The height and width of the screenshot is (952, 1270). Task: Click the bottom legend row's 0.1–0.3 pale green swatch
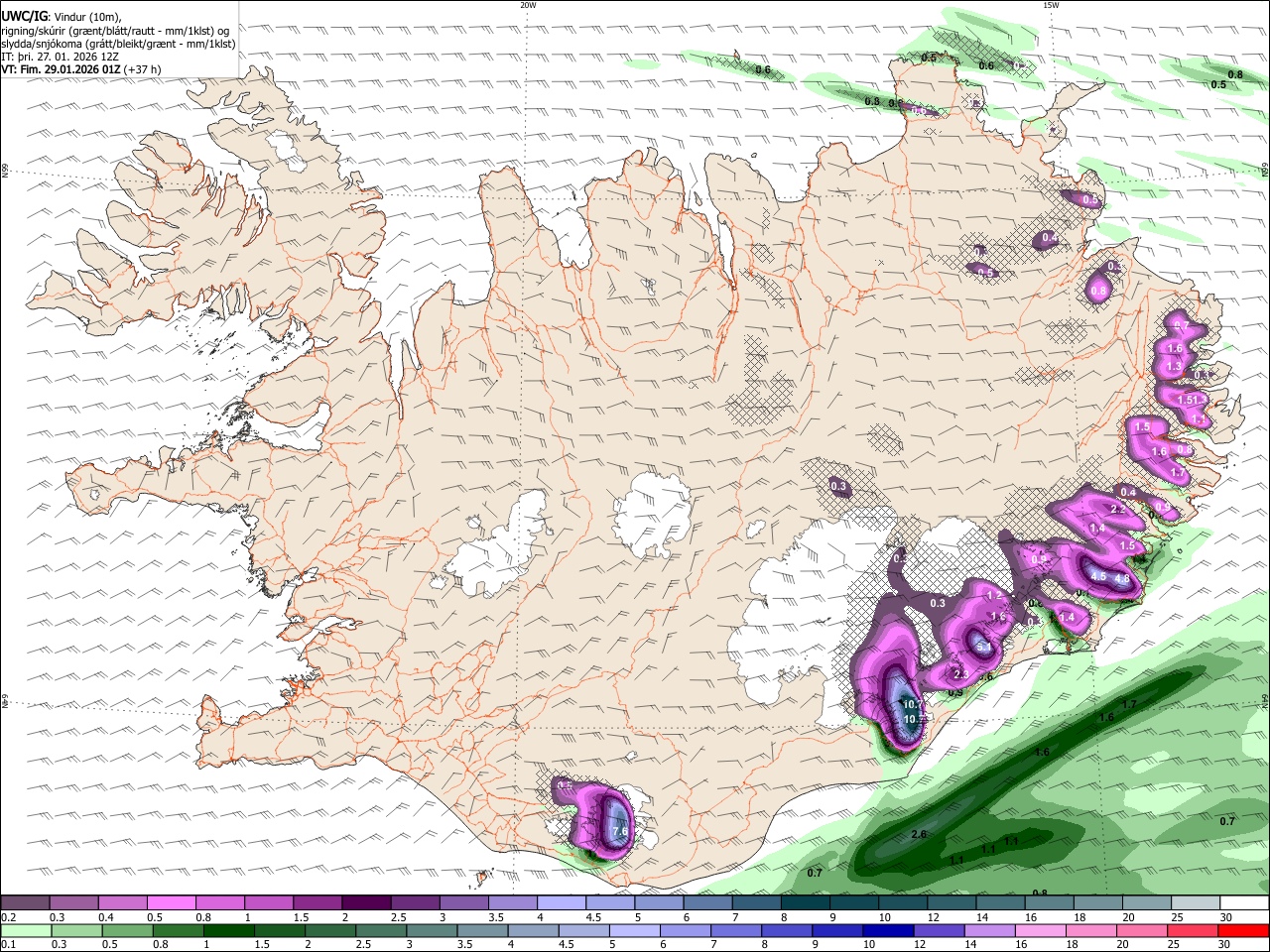(x=25, y=930)
